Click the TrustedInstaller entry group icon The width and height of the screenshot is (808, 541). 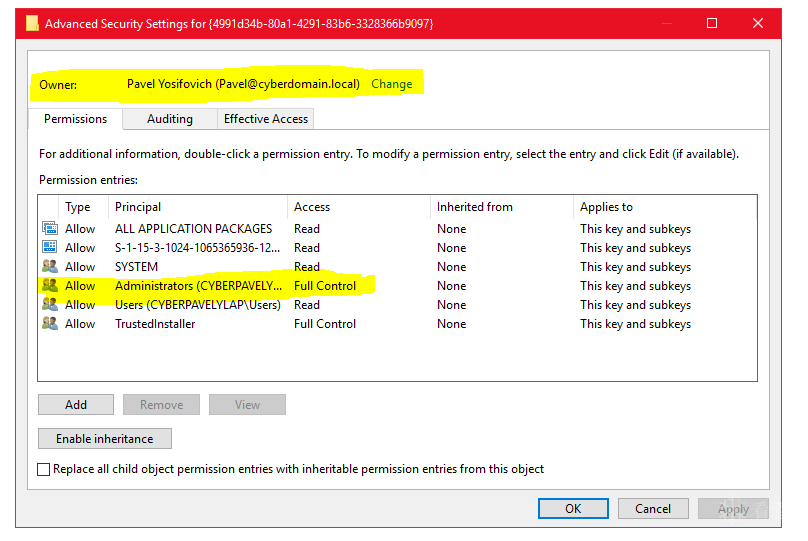[x=49, y=324]
